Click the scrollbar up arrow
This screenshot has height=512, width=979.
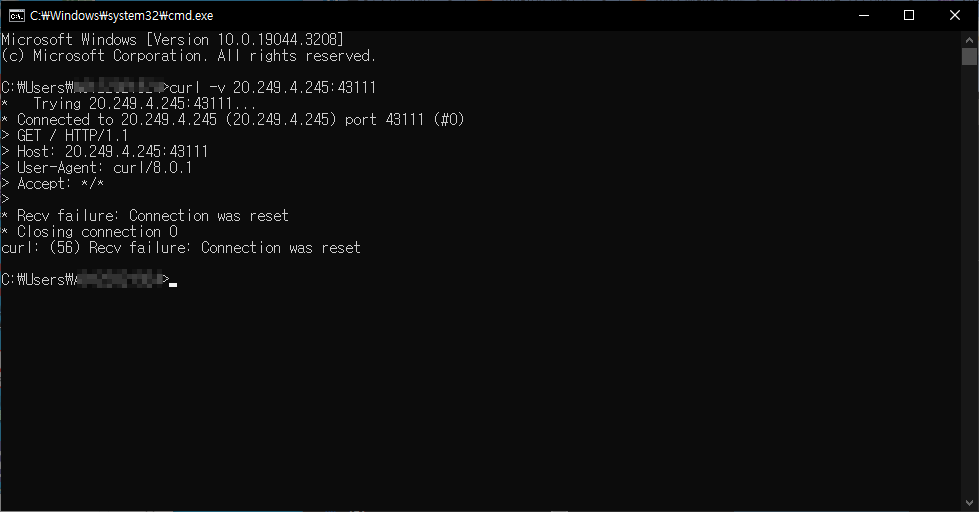pos(969,39)
